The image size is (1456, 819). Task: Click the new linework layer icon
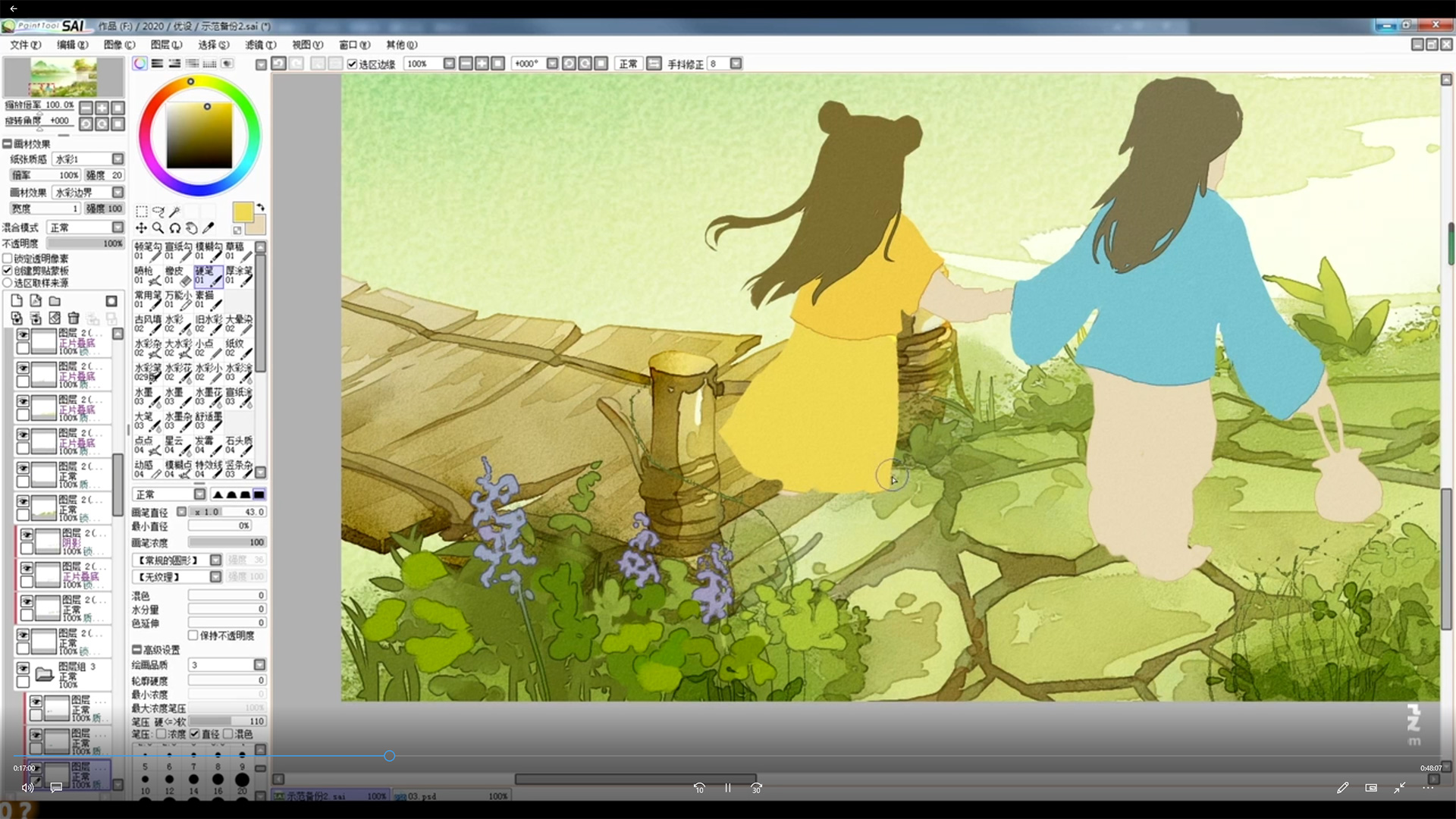(x=36, y=301)
